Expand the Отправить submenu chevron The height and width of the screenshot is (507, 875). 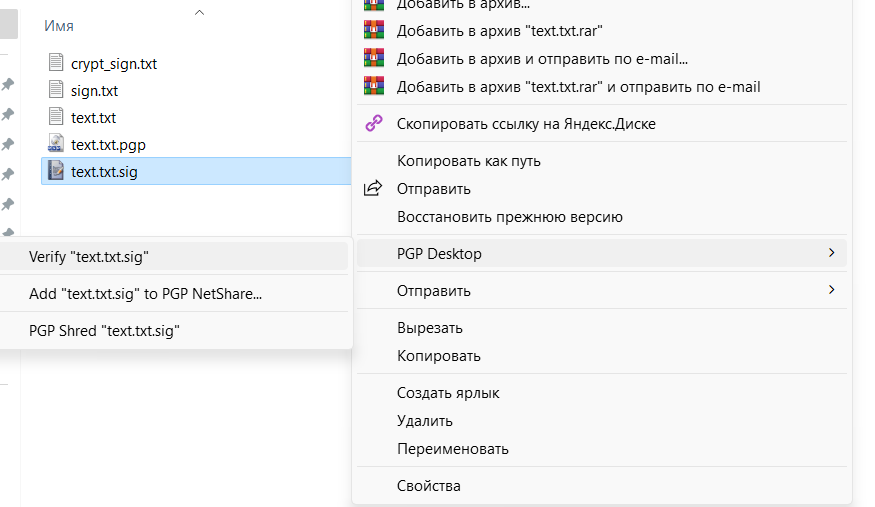tap(831, 290)
